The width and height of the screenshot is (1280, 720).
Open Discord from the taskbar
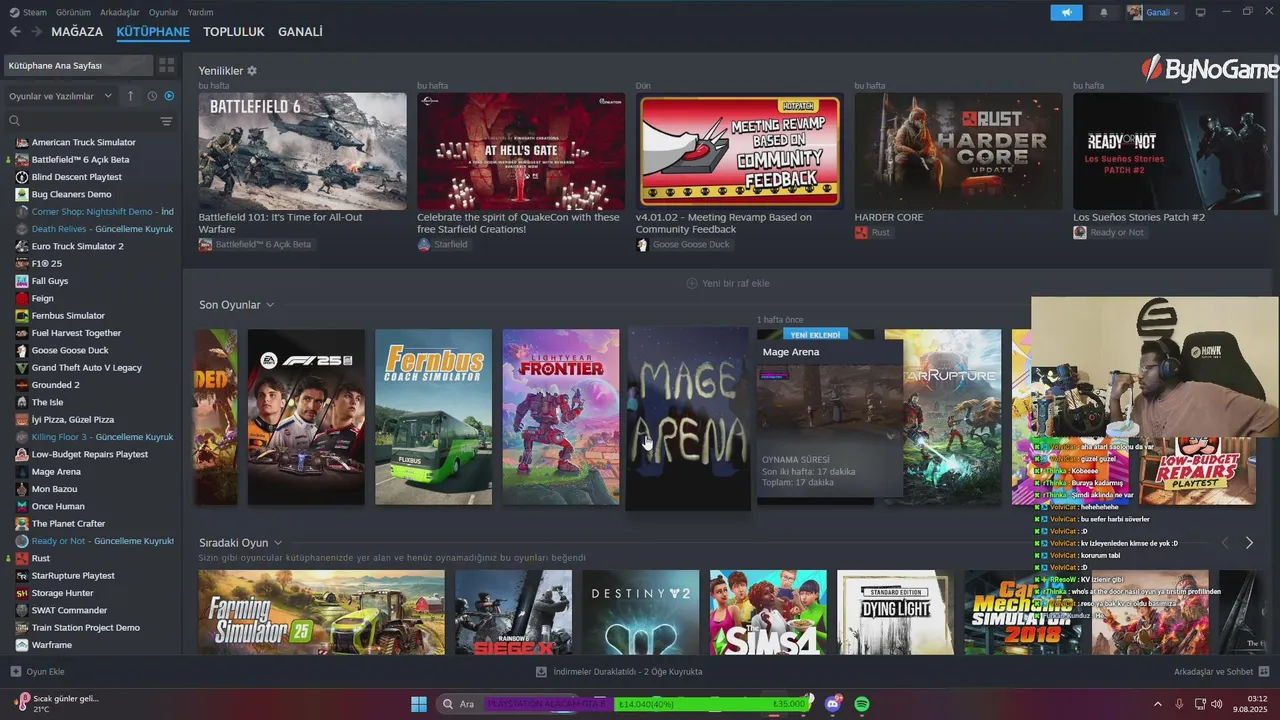tap(833, 704)
